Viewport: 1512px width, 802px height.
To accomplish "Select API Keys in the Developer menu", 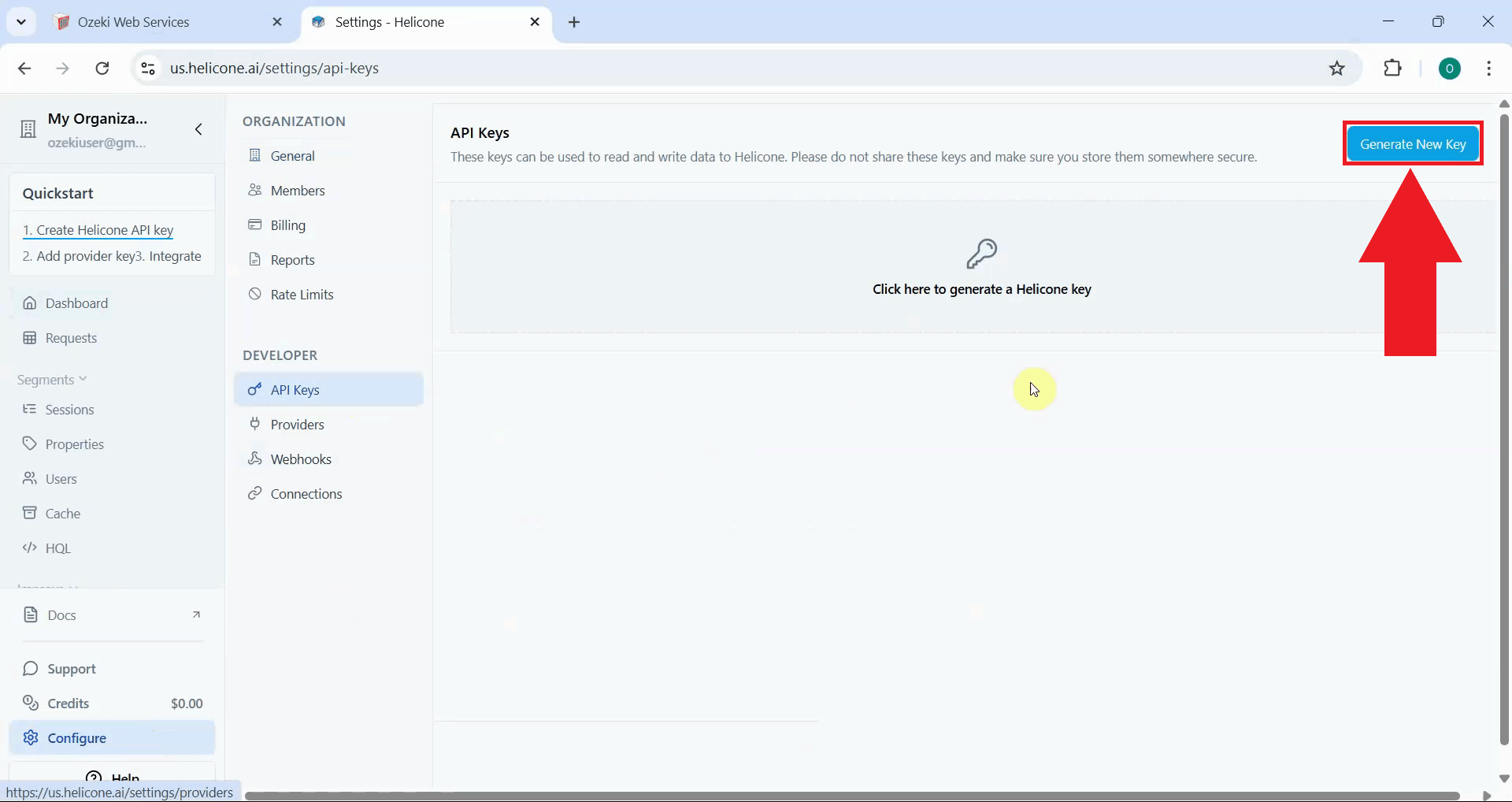I will [x=295, y=388].
